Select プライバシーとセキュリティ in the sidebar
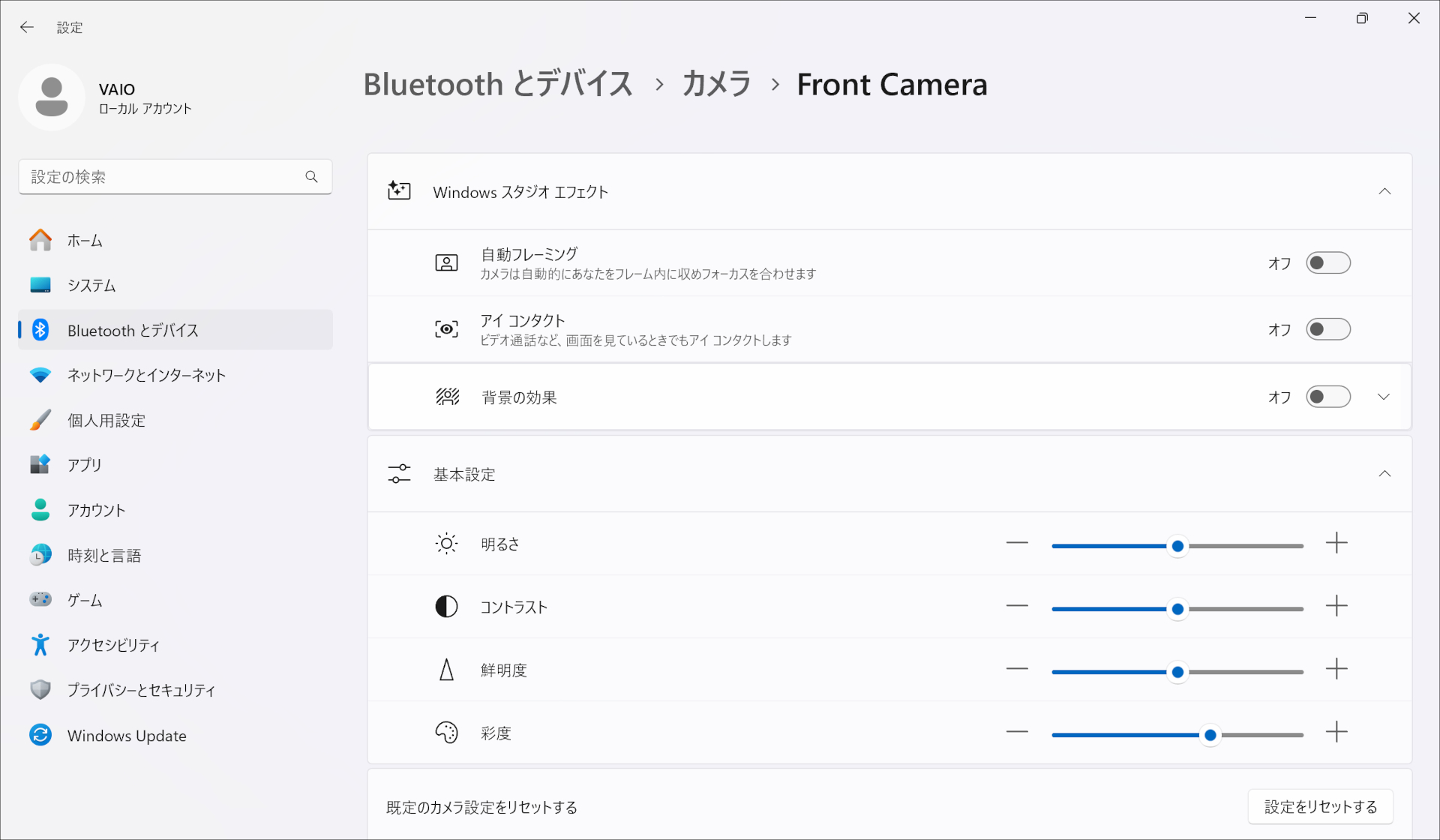This screenshot has height=840, width=1440. pos(141,690)
